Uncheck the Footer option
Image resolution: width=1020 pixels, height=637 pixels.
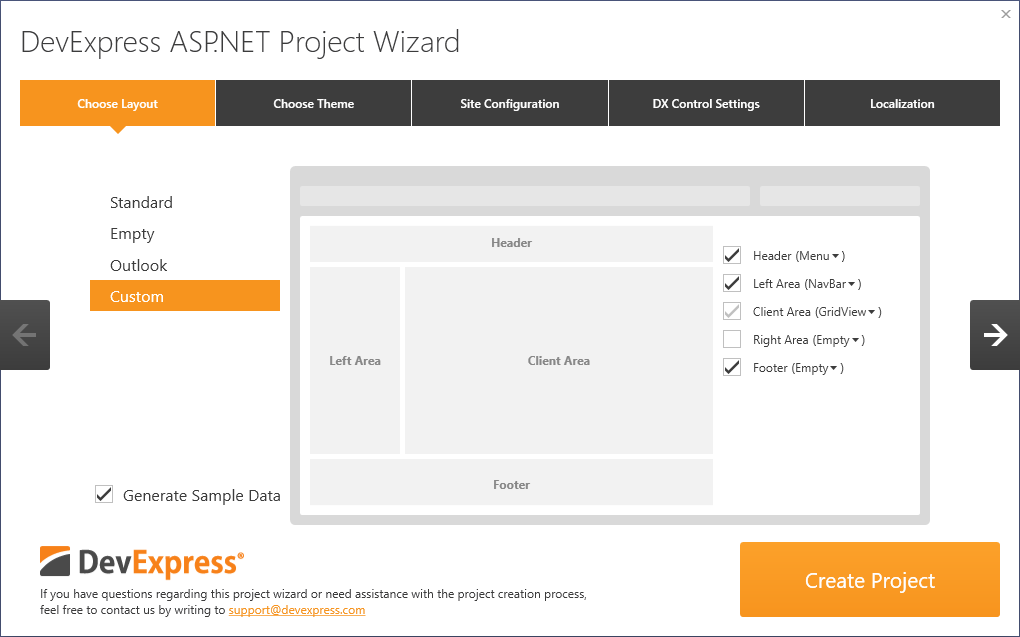(731, 367)
